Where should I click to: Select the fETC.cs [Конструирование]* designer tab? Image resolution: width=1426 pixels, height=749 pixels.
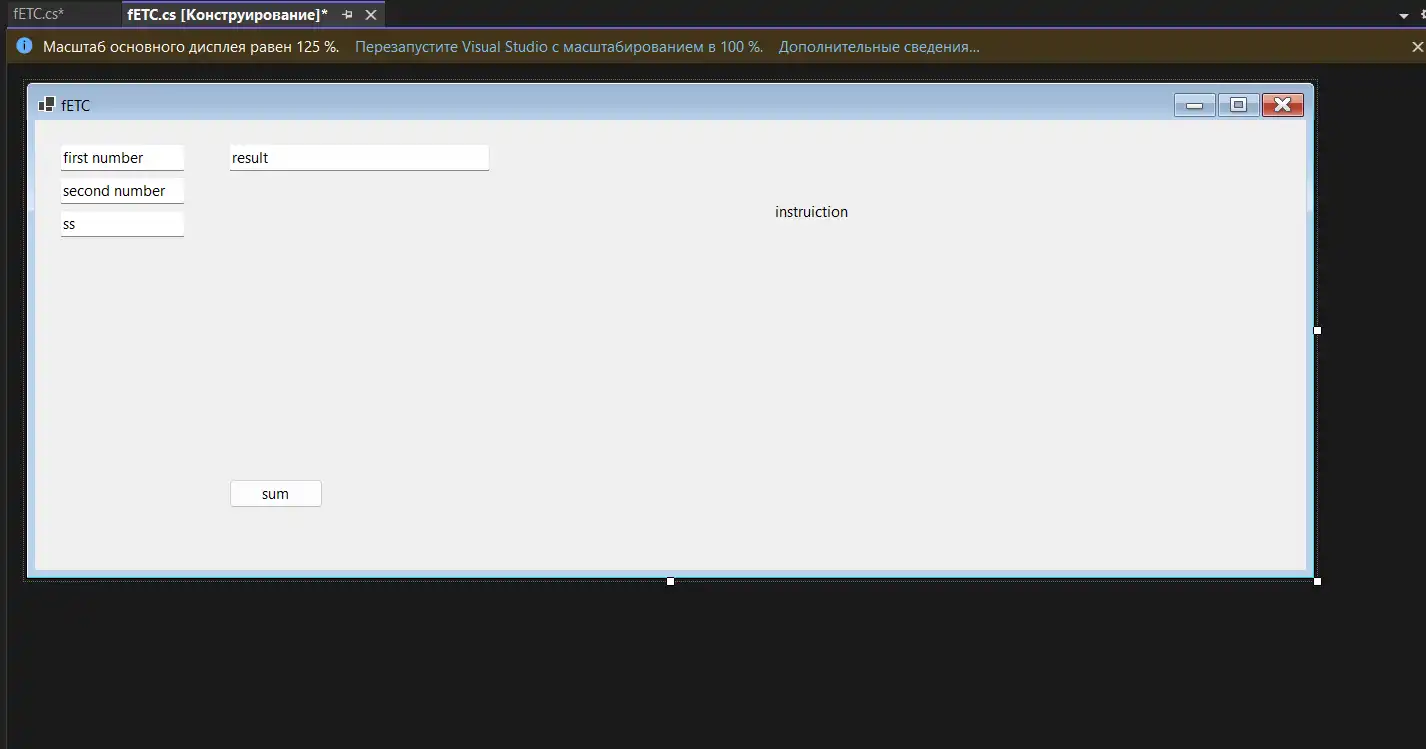[x=227, y=14]
